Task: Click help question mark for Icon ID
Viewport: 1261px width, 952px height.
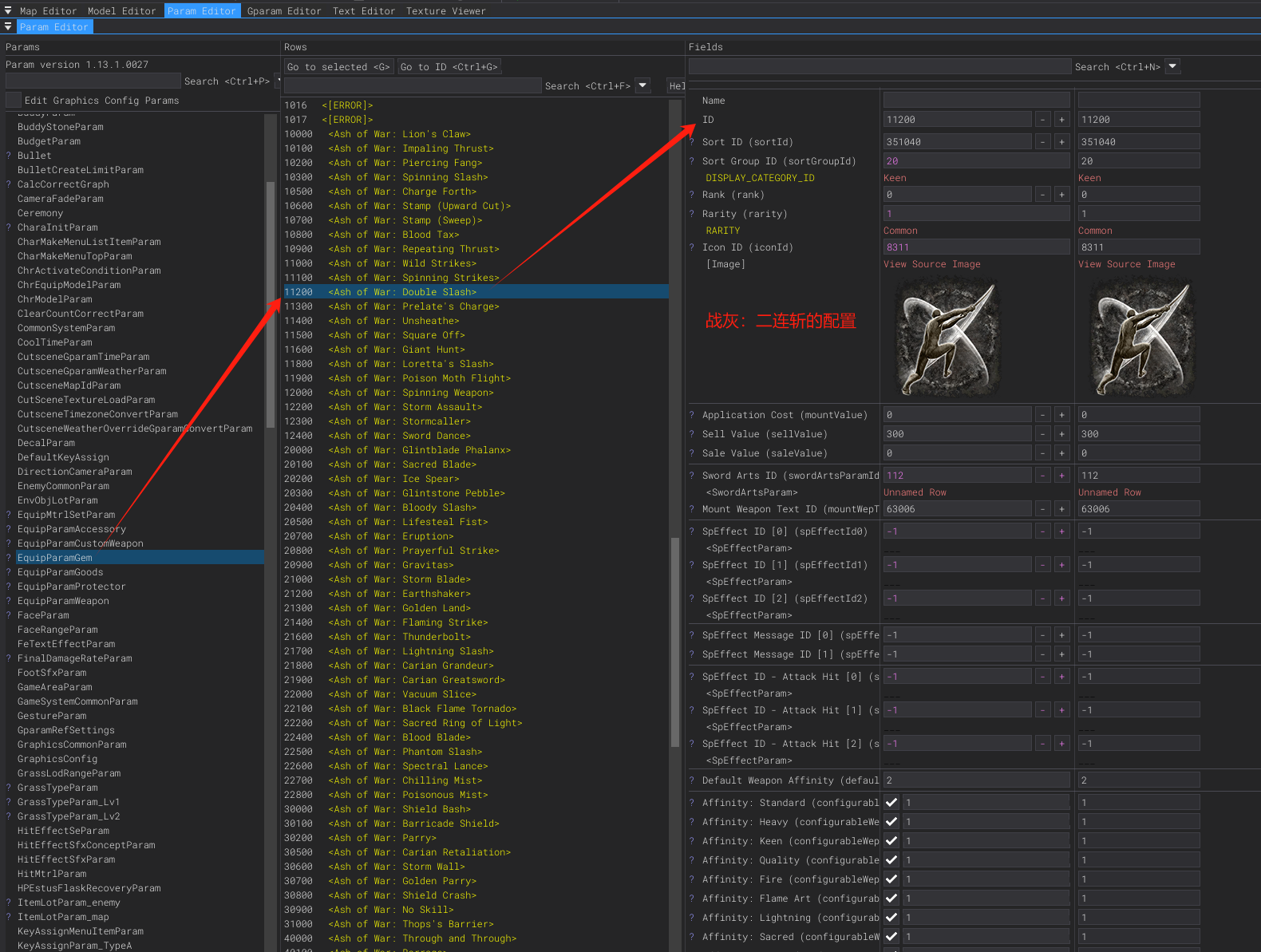Action: [692, 247]
